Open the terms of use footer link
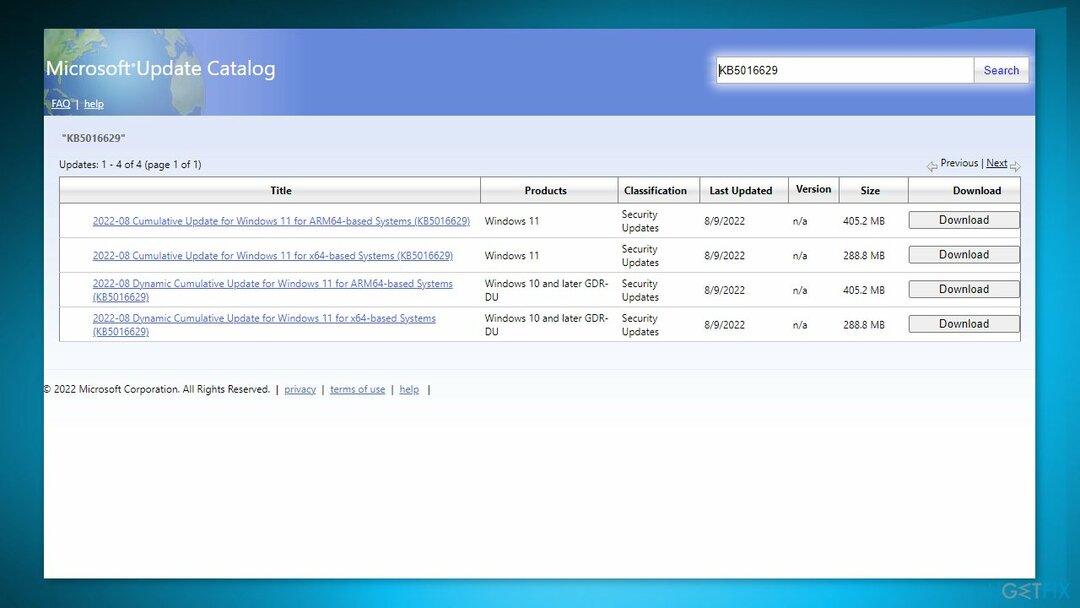 [x=357, y=390]
